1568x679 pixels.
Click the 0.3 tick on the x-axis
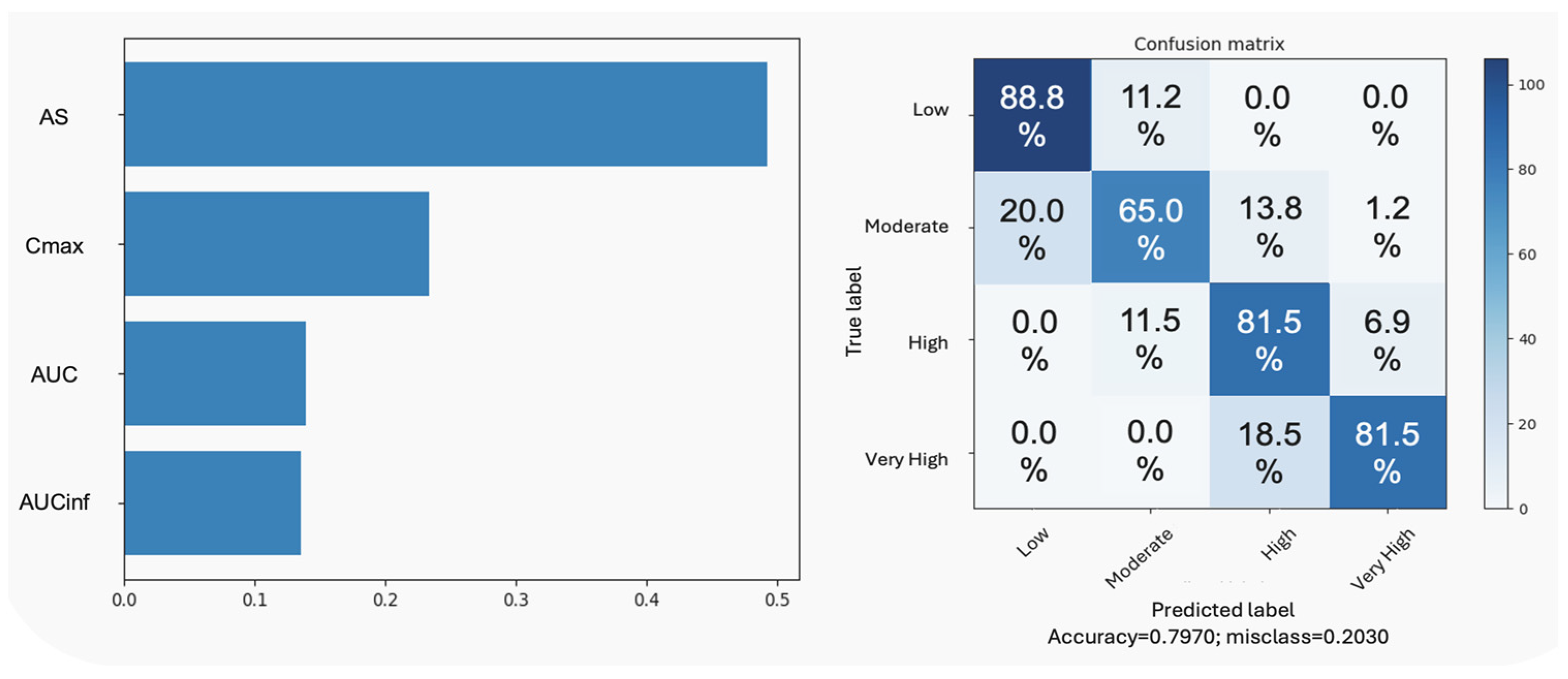click(515, 600)
